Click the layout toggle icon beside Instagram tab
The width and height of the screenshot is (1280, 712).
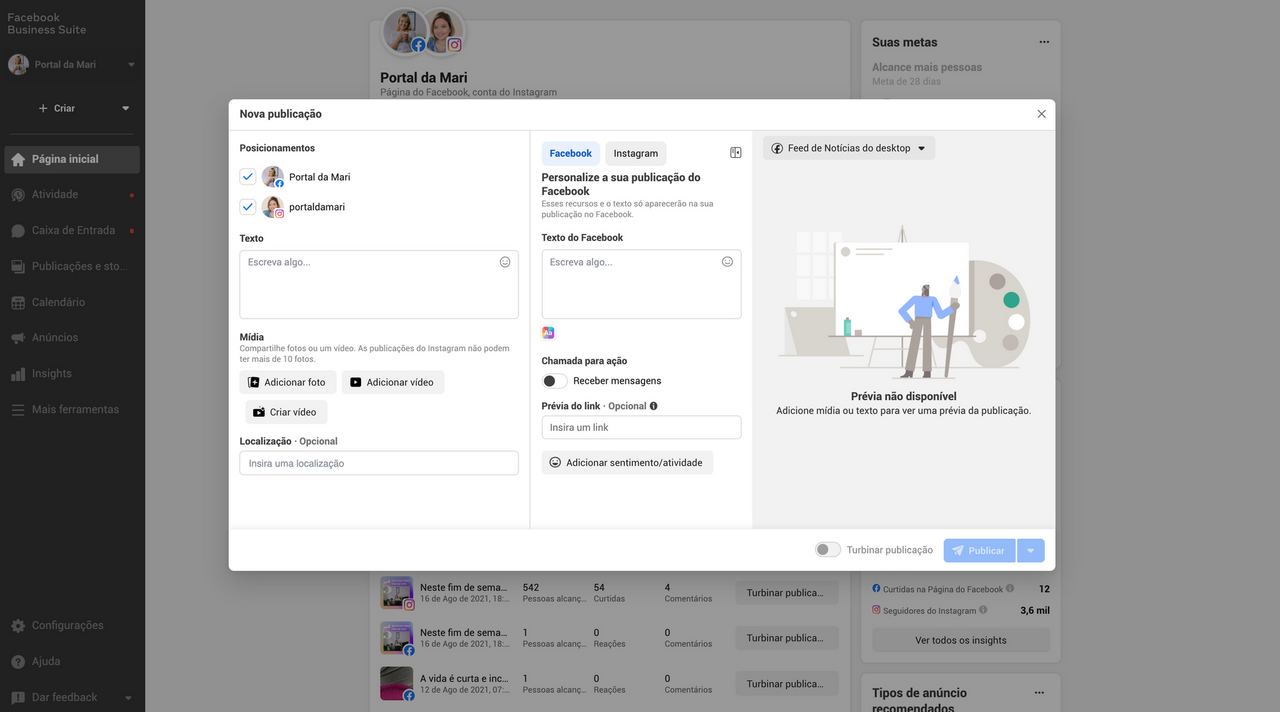coord(735,153)
